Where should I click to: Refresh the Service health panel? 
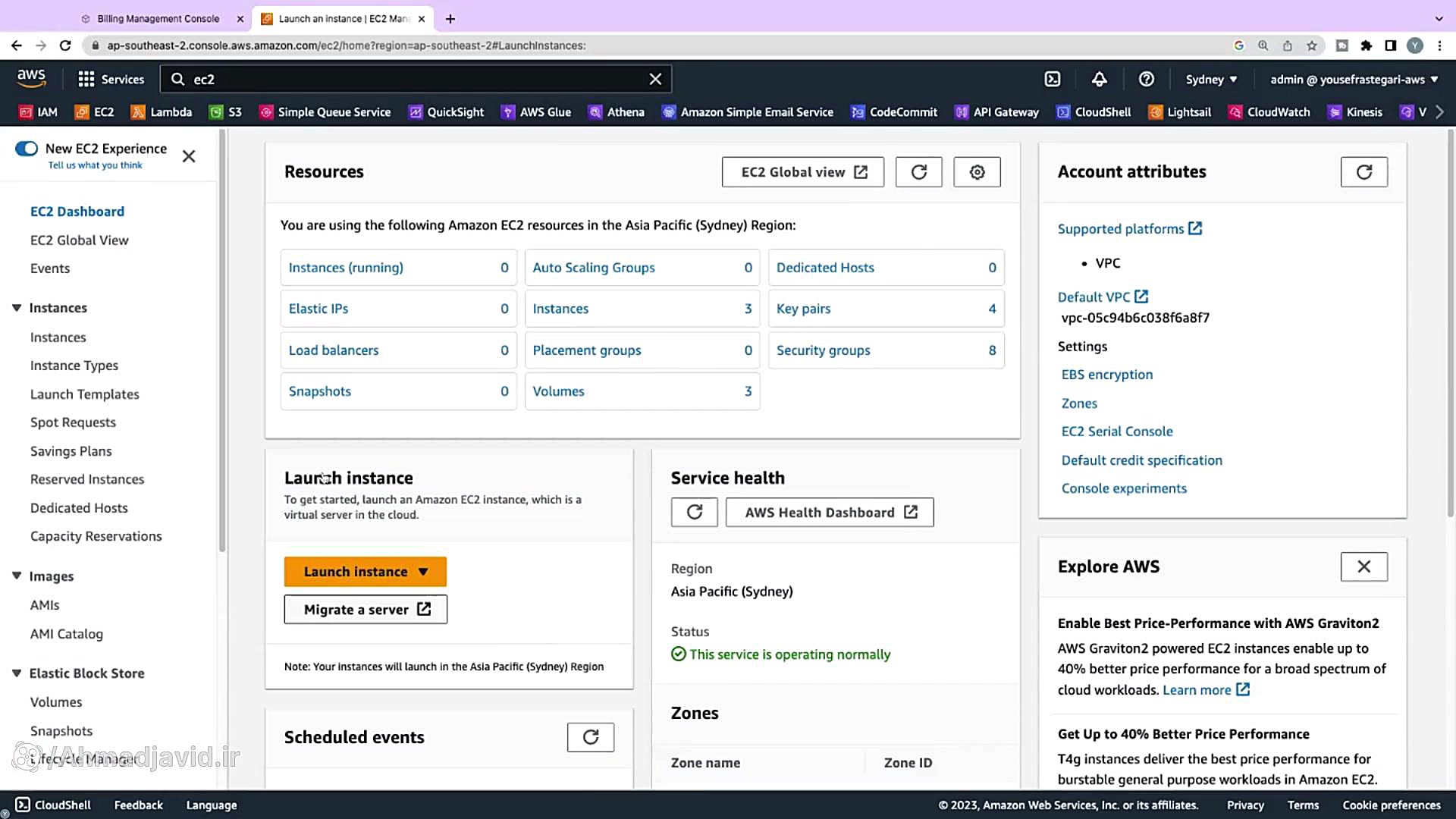694,513
